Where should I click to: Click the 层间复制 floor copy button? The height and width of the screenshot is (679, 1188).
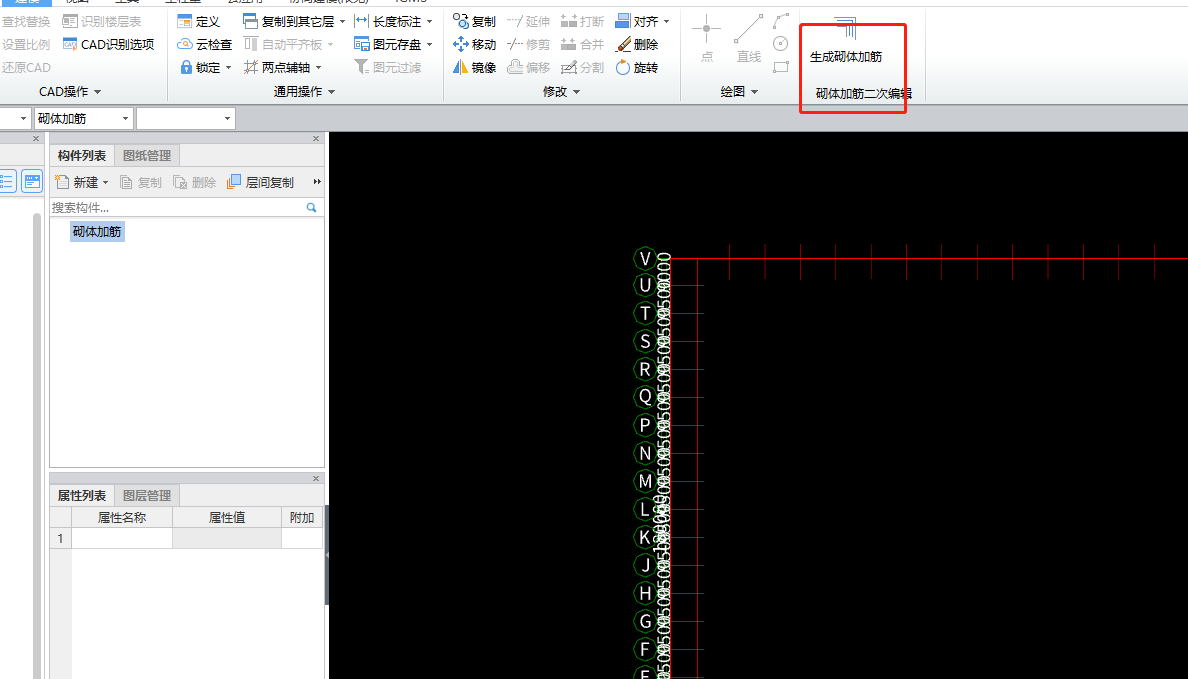(260, 182)
